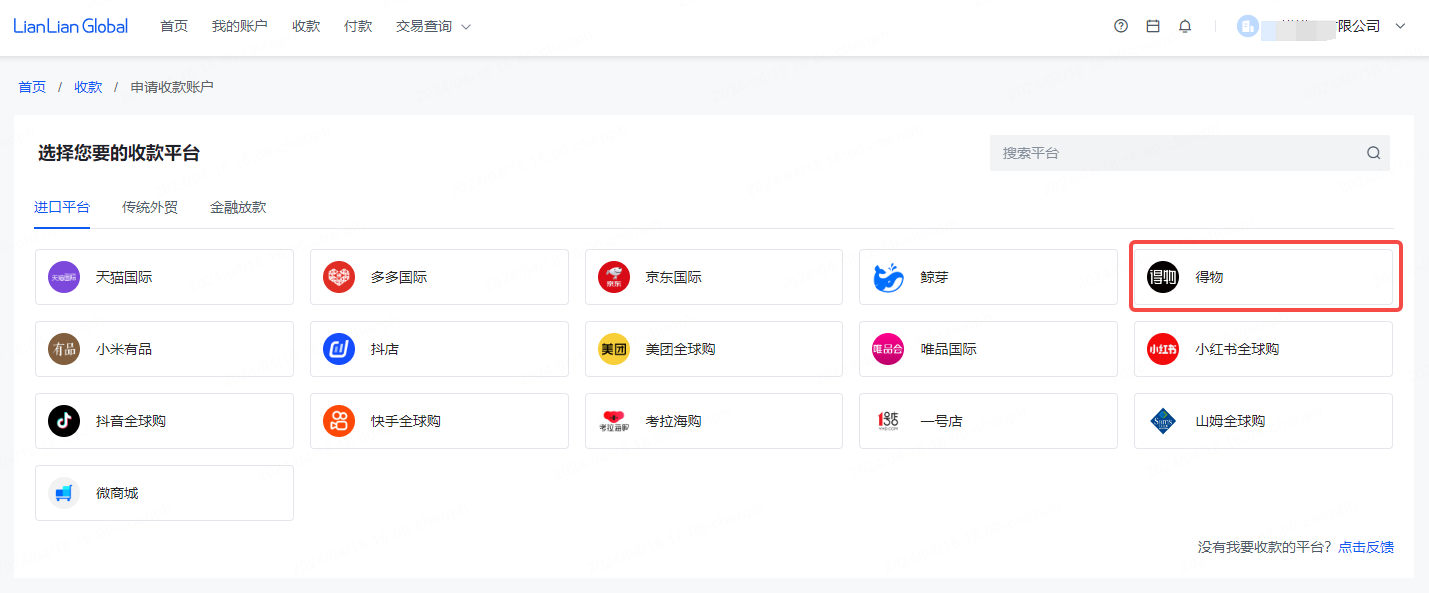Image resolution: width=1429 pixels, height=593 pixels.
Task: Click the help question mark icon
Action: click(1121, 26)
